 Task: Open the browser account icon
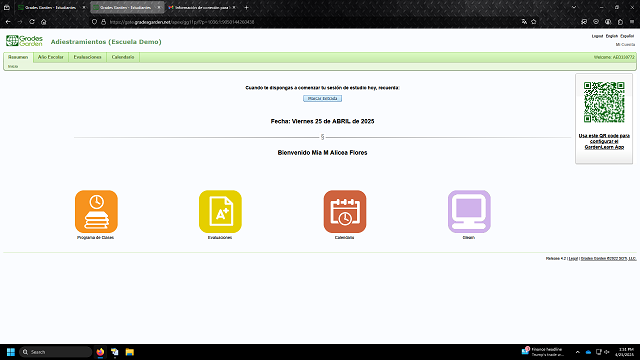coord(608,22)
